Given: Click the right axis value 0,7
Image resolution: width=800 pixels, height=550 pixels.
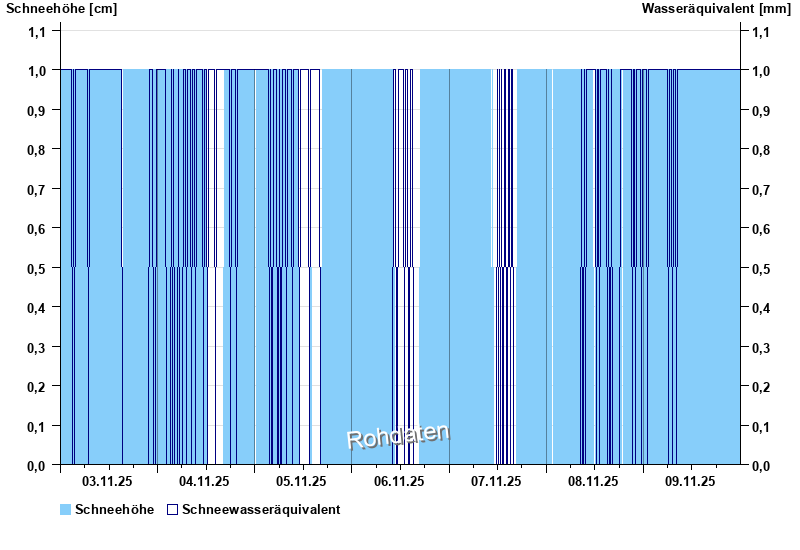Looking at the screenshot, I should click(761, 189).
